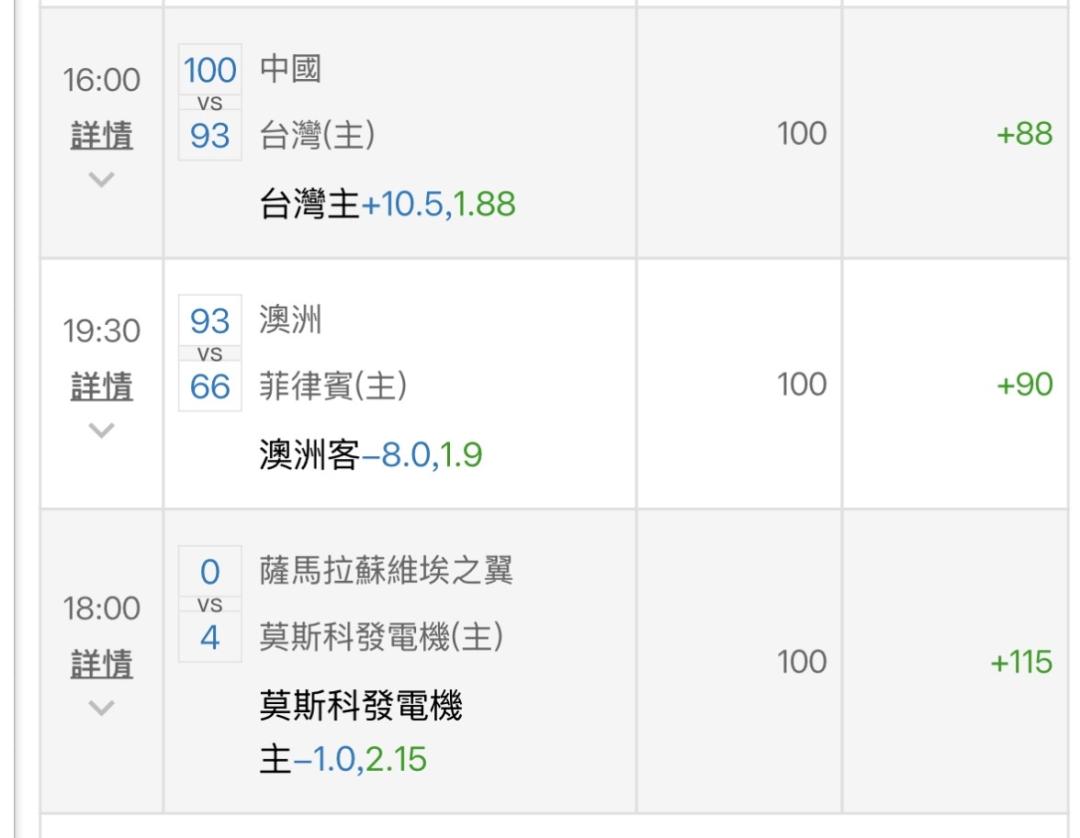The width and height of the screenshot is (1080, 838).
Task: Expand chevron under the 16:00 match details
Action: coord(101,179)
